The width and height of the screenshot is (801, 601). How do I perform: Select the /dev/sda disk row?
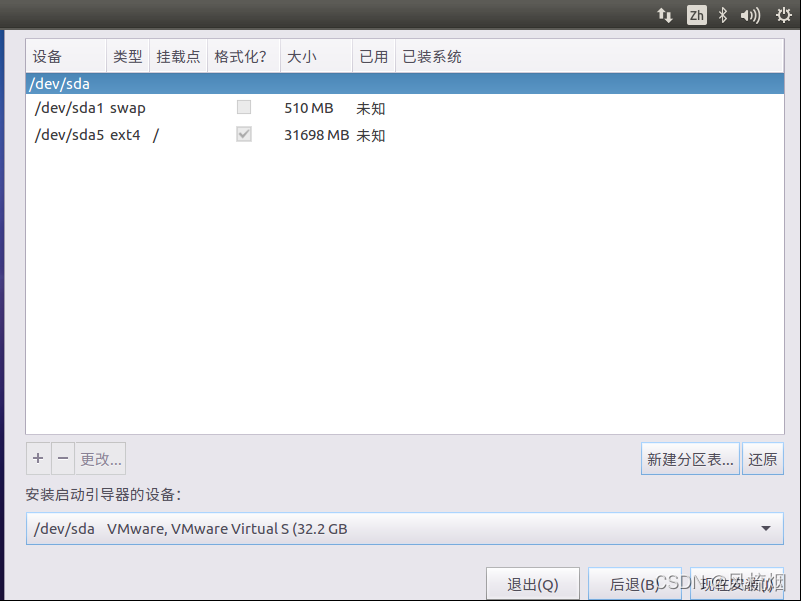click(405, 83)
